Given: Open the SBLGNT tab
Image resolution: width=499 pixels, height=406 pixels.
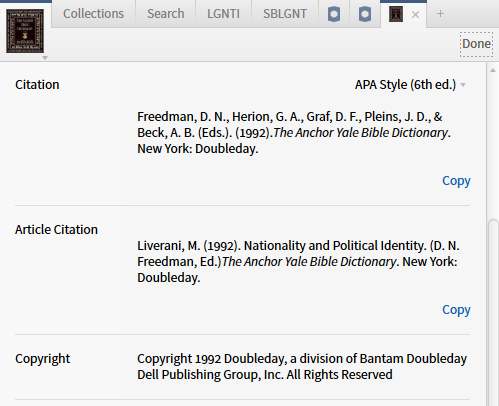Looking at the screenshot, I should pos(285,14).
